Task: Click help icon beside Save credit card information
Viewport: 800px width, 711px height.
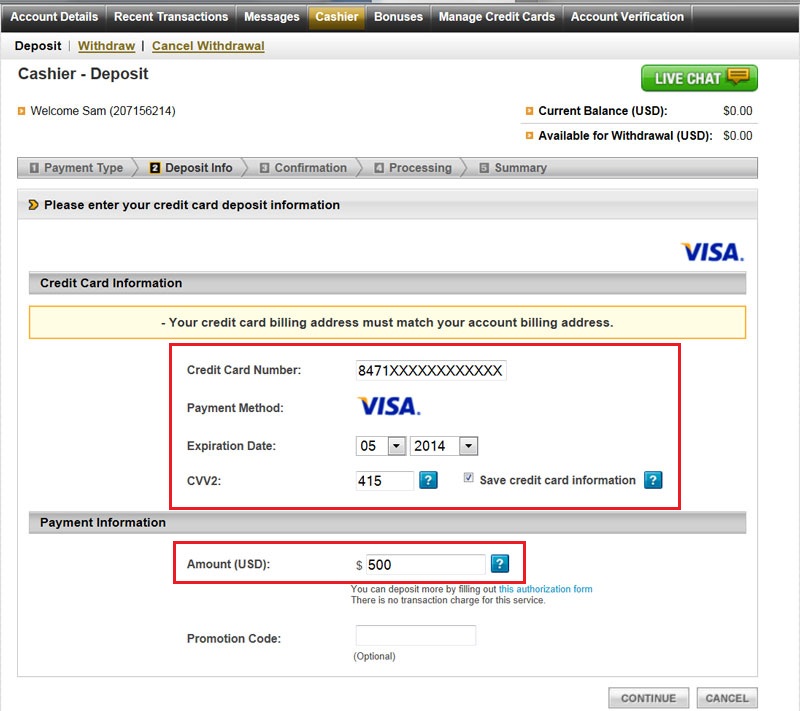Action: point(653,481)
